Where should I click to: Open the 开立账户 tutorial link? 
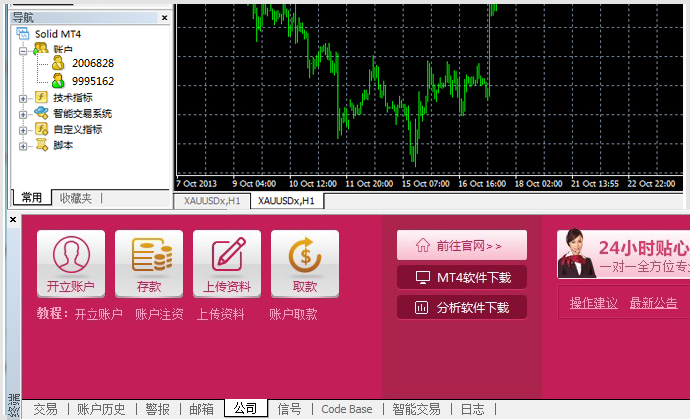[99, 314]
